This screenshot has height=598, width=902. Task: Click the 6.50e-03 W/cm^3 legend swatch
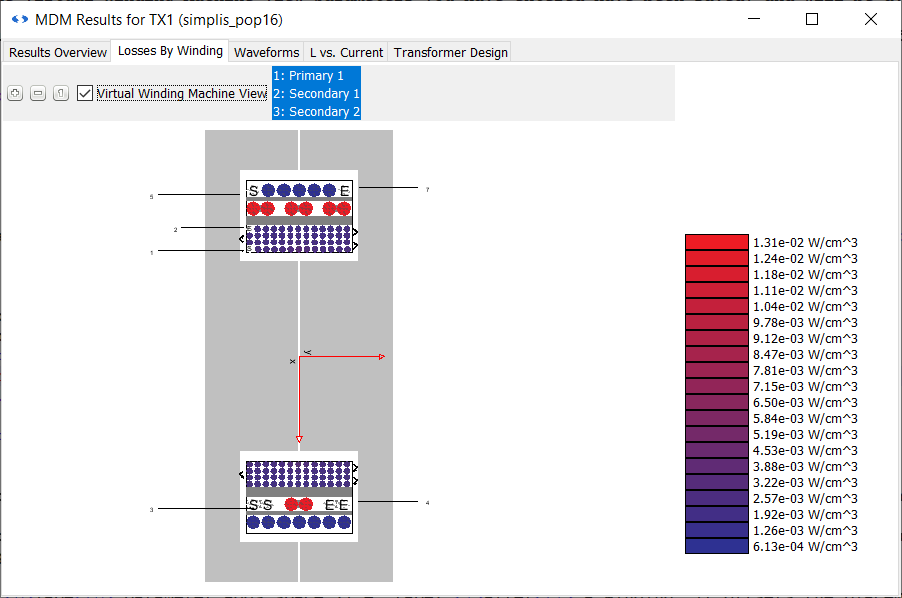716,402
